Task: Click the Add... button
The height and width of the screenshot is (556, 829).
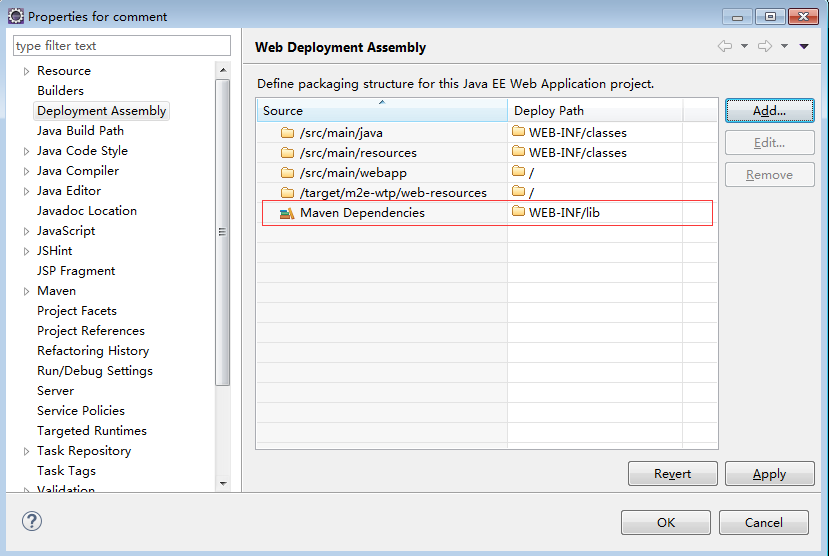Action: point(770,111)
